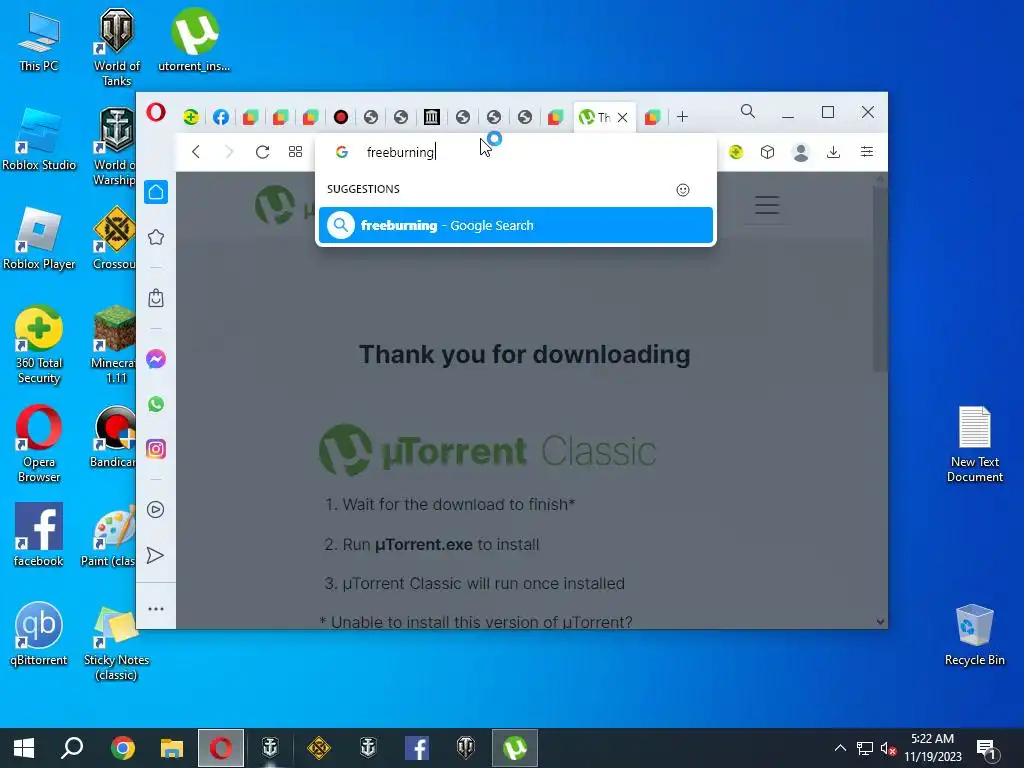
Task: Select the Roblox Studio desktop shortcut
Action: [x=39, y=139]
